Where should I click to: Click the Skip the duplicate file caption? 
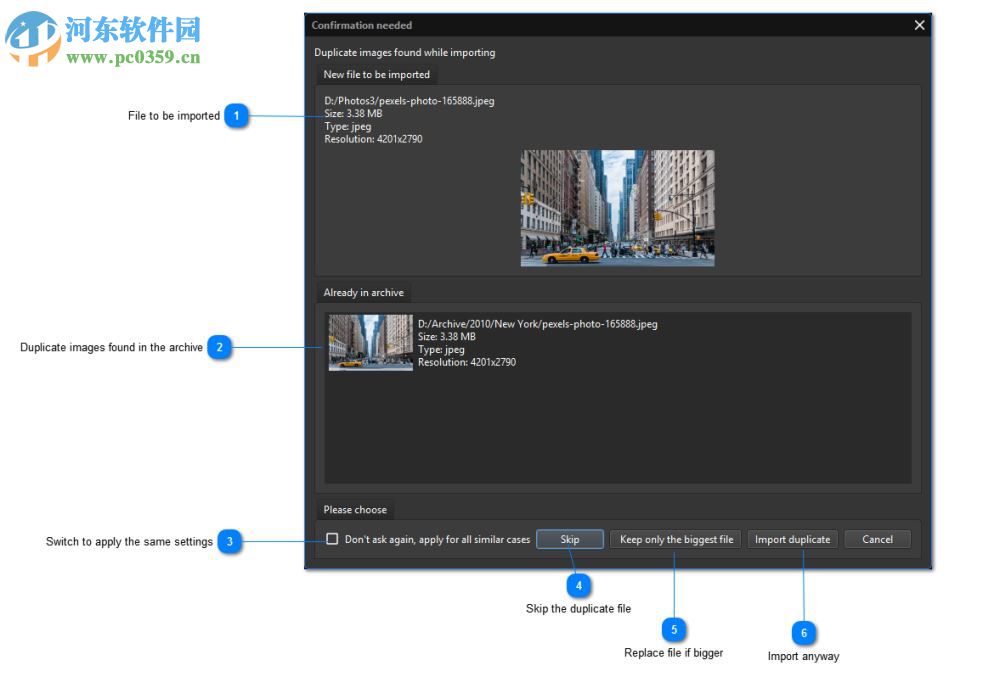coord(578,608)
